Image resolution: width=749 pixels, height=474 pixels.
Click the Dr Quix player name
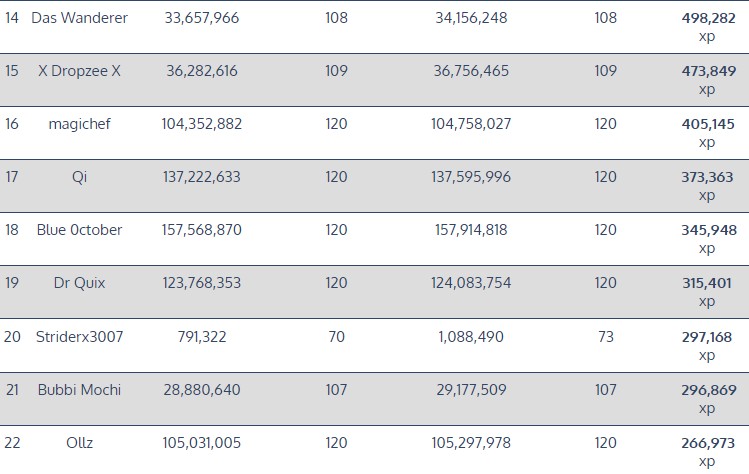79,283
